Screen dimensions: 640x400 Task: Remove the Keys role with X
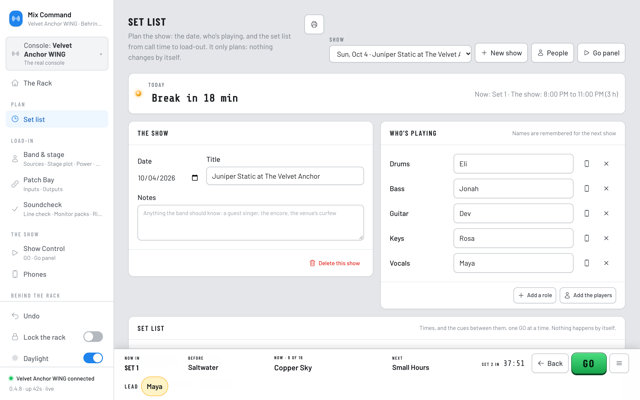606,238
